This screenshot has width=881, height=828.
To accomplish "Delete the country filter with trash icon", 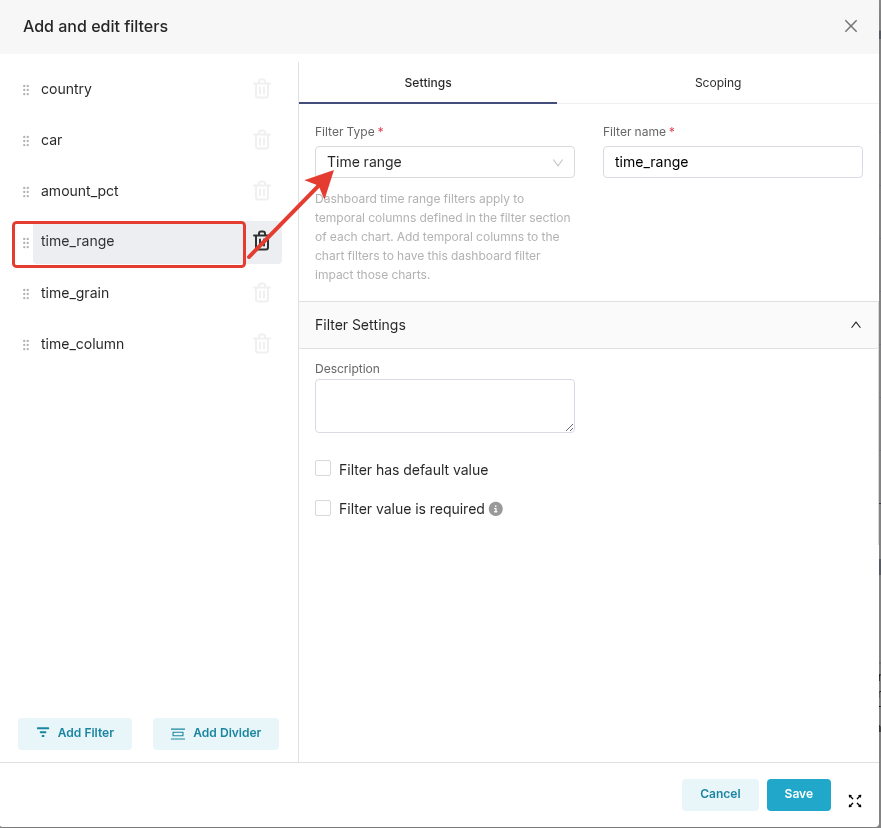I will coord(262,89).
